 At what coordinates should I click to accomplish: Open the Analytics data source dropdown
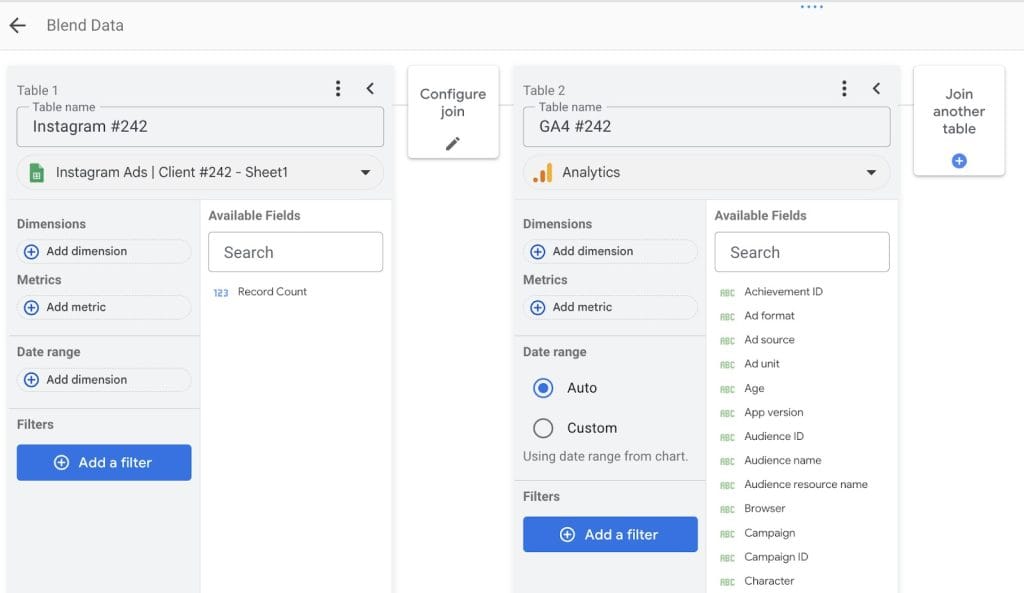[871, 173]
